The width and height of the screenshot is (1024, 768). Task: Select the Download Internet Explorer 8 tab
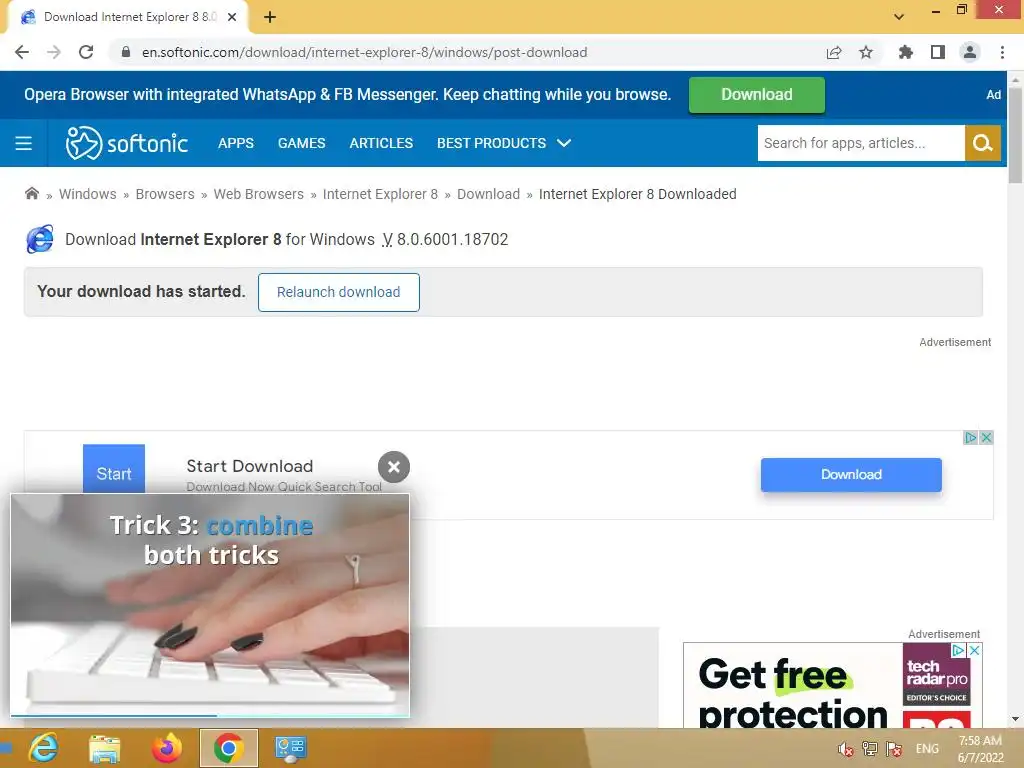127,17
